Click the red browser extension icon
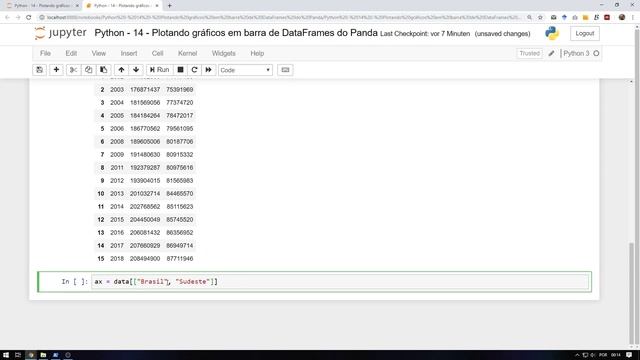The image size is (640, 360). pyautogui.click(x=607, y=18)
